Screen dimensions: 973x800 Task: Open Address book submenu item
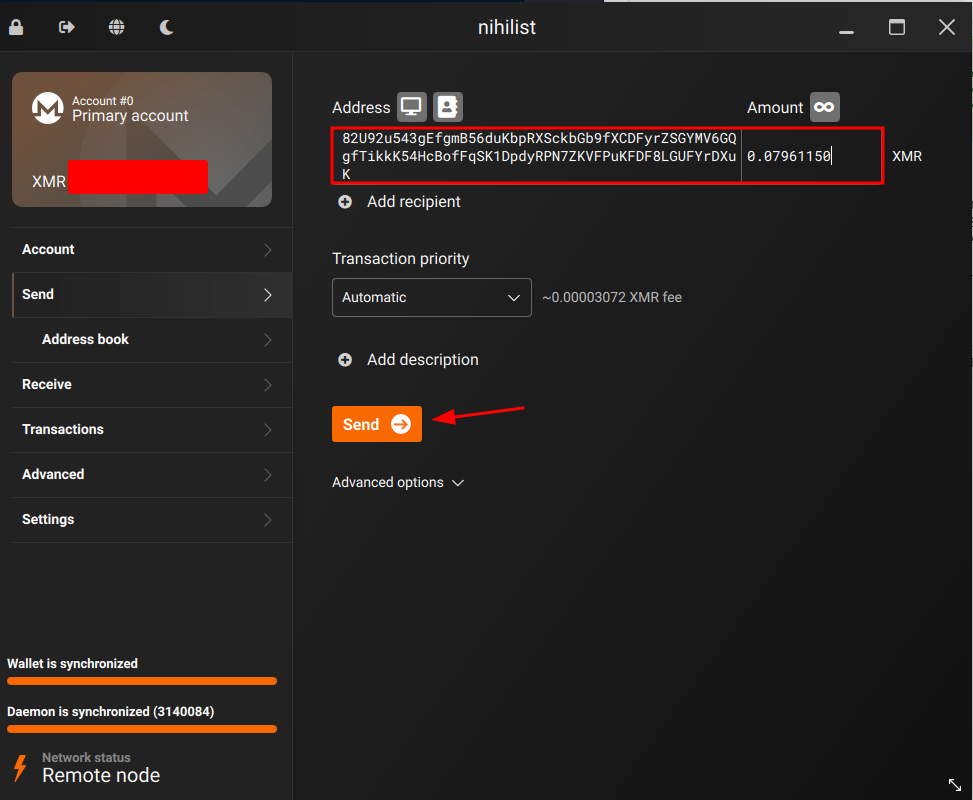click(x=152, y=339)
